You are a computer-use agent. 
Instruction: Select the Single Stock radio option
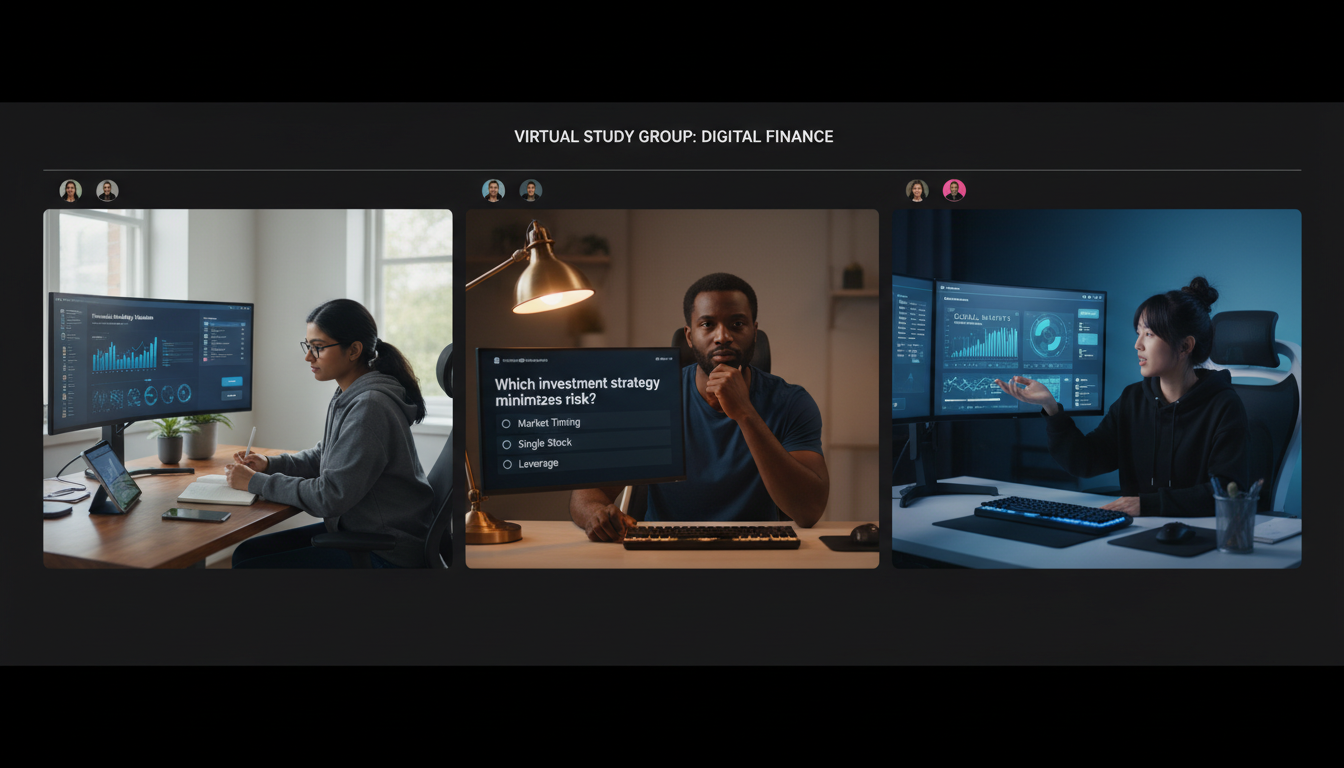(507, 444)
